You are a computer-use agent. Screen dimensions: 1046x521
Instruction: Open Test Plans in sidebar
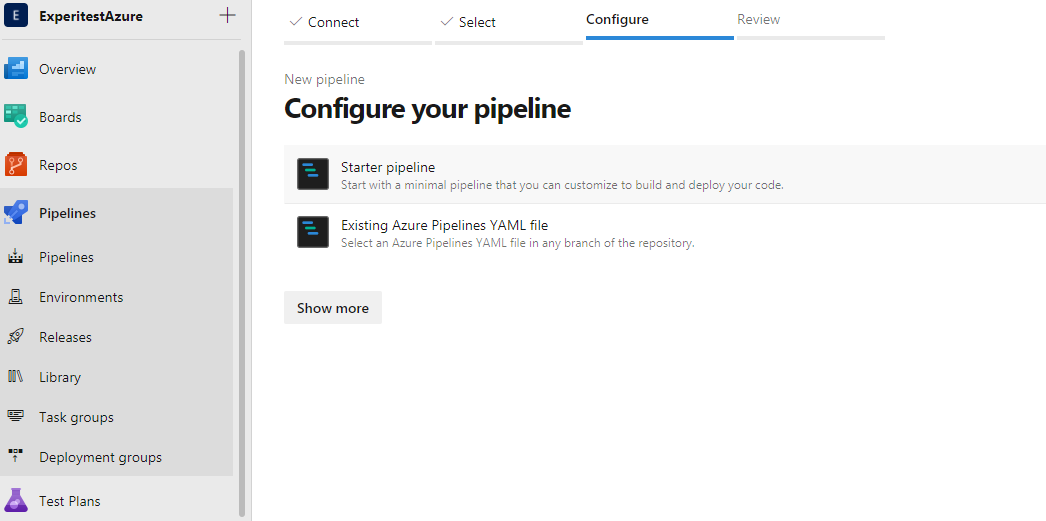pyautogui.click(x=69, y=501)
